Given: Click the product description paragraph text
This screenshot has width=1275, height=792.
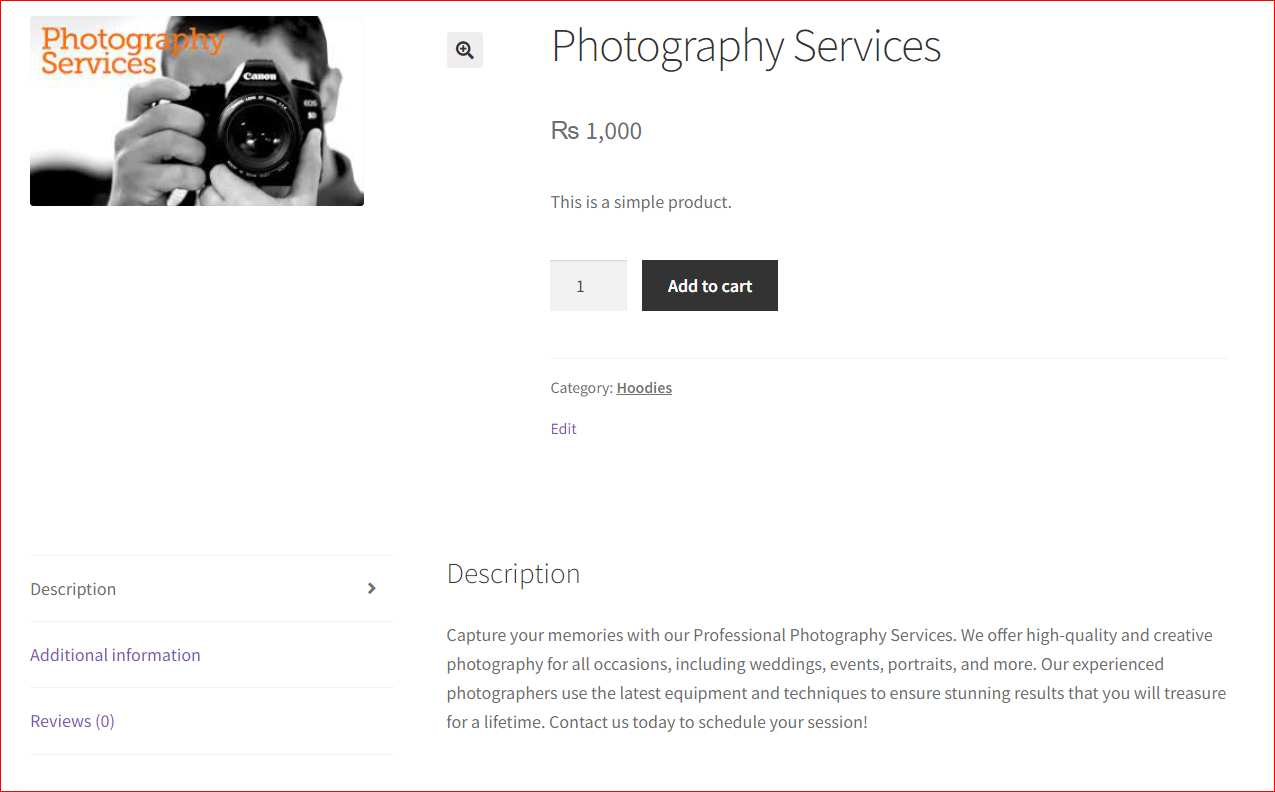Looking at the screenshot, I should pos(836,678).
